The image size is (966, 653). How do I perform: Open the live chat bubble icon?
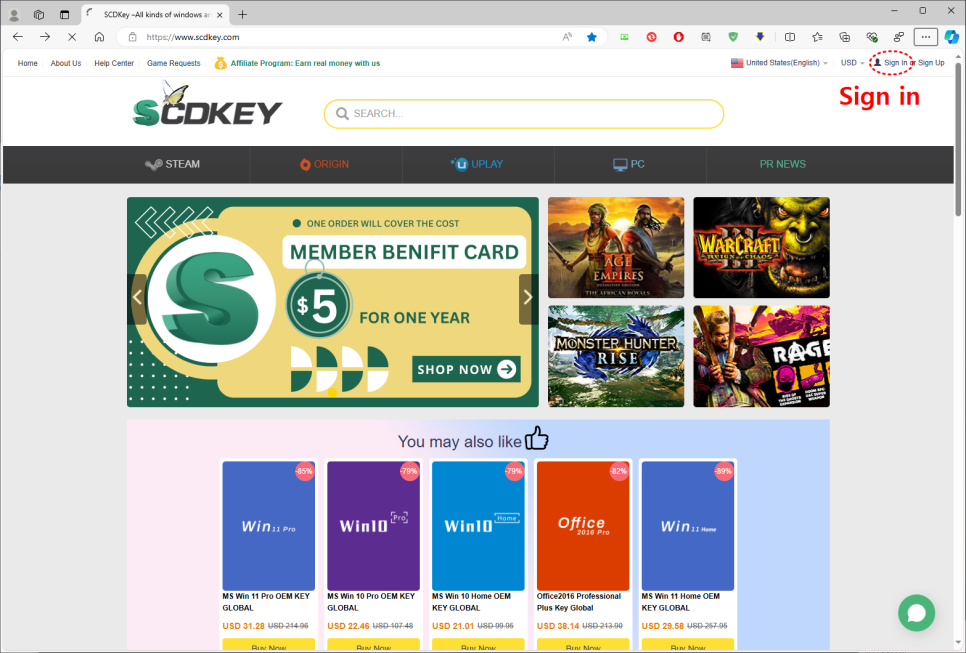[916, 612]
